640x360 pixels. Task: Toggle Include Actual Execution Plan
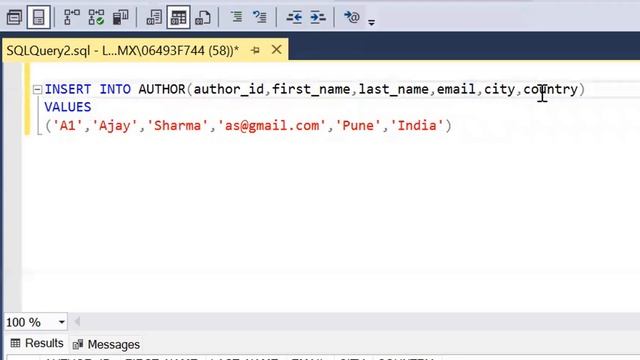coord(72,18)
